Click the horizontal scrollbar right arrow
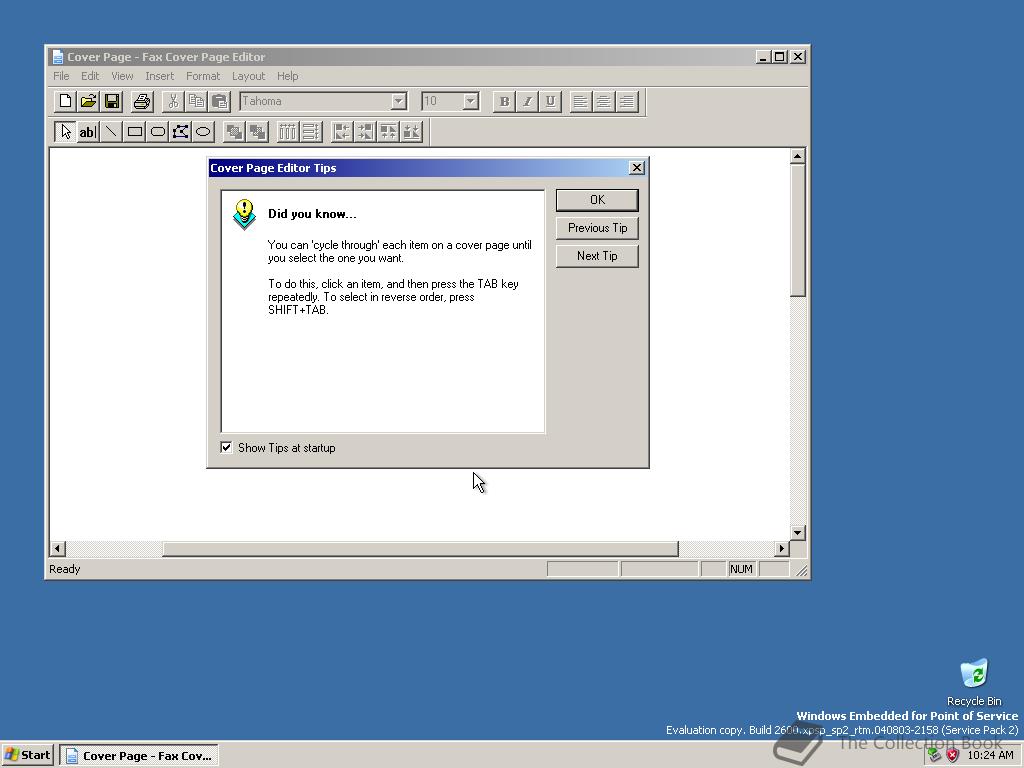This screenshot has height=768, width=1024. pyautogui.click(x=782, y=548)
